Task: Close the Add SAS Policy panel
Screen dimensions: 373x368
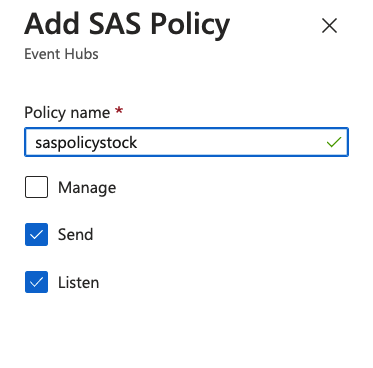Action: 329,26
